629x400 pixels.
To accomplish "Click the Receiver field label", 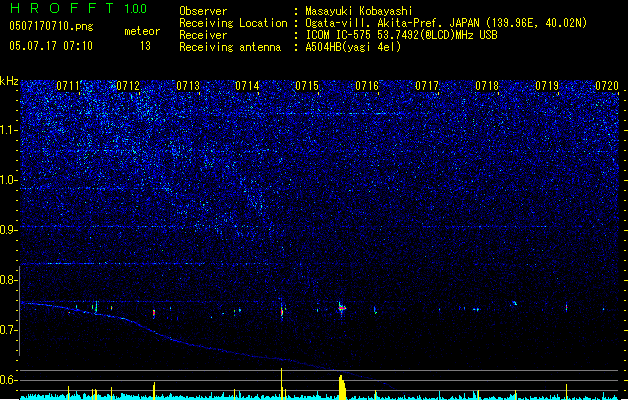I will pos(203,35).
